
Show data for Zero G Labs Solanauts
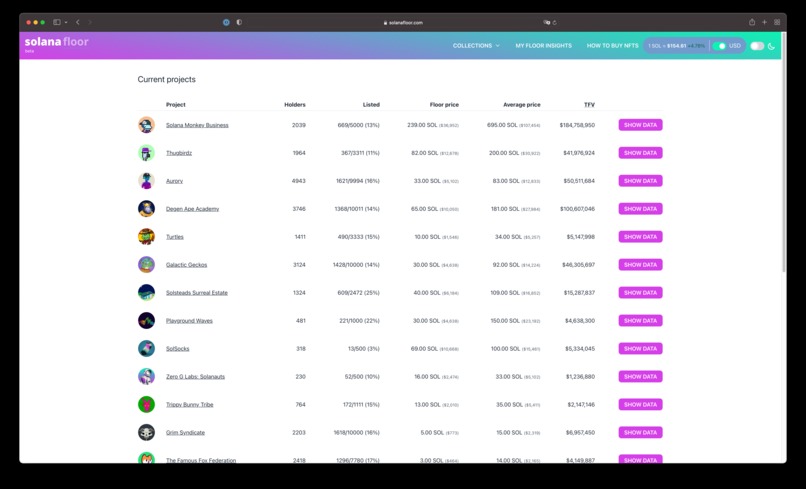tap(640, 376)
